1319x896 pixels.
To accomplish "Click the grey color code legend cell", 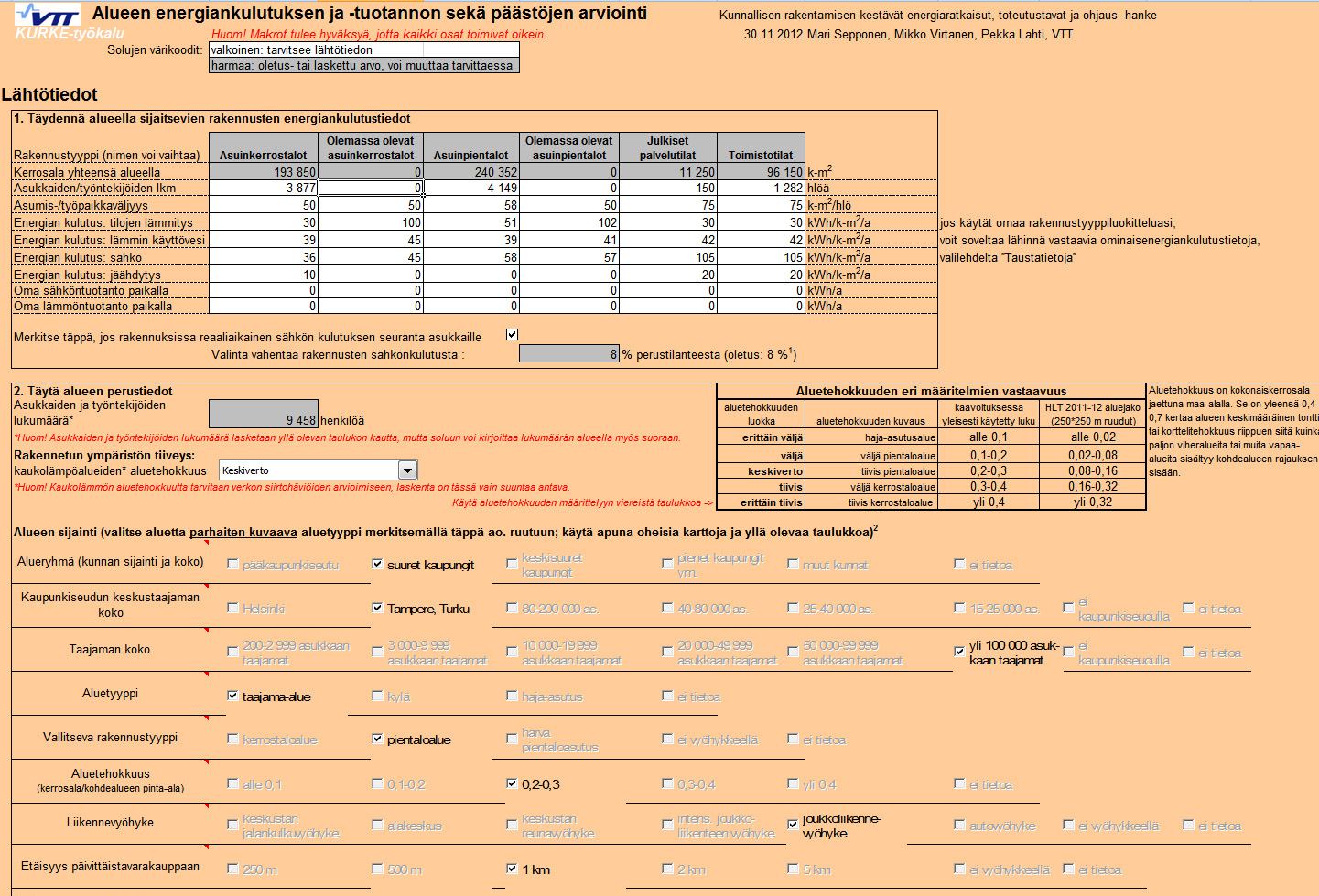I will [364, 65].
